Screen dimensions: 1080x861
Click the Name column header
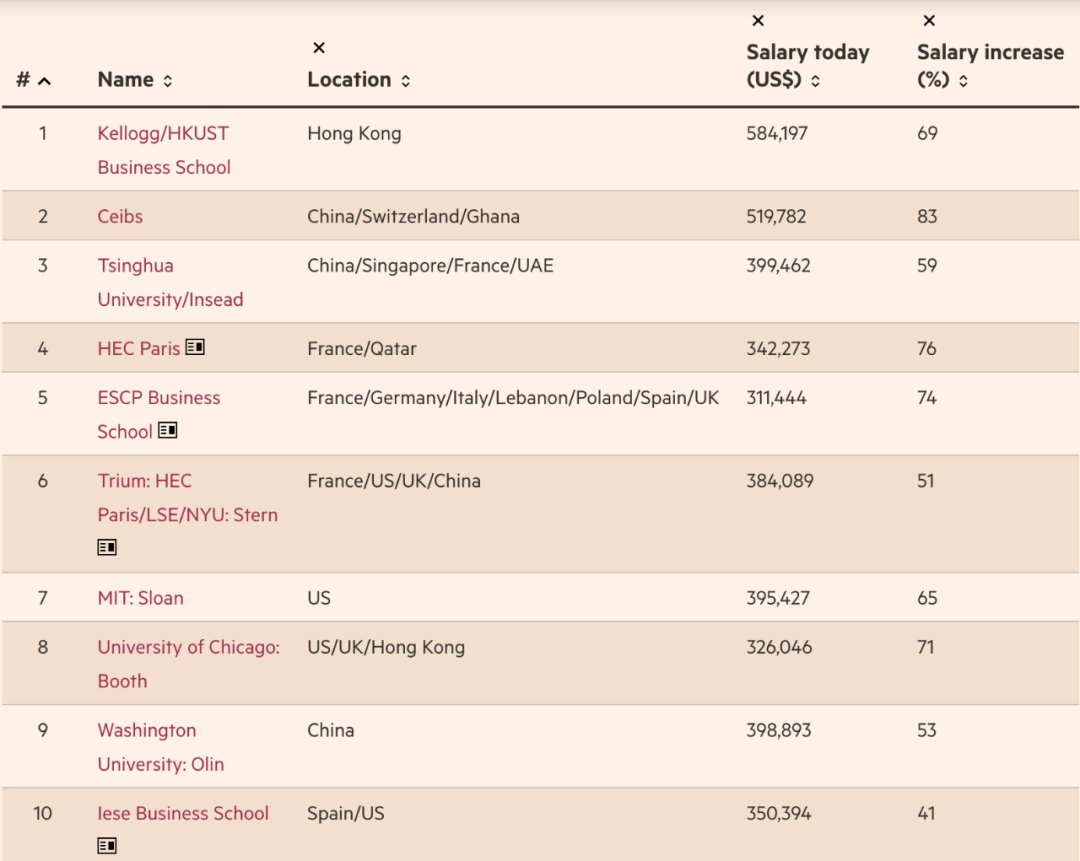pos(125,80)
